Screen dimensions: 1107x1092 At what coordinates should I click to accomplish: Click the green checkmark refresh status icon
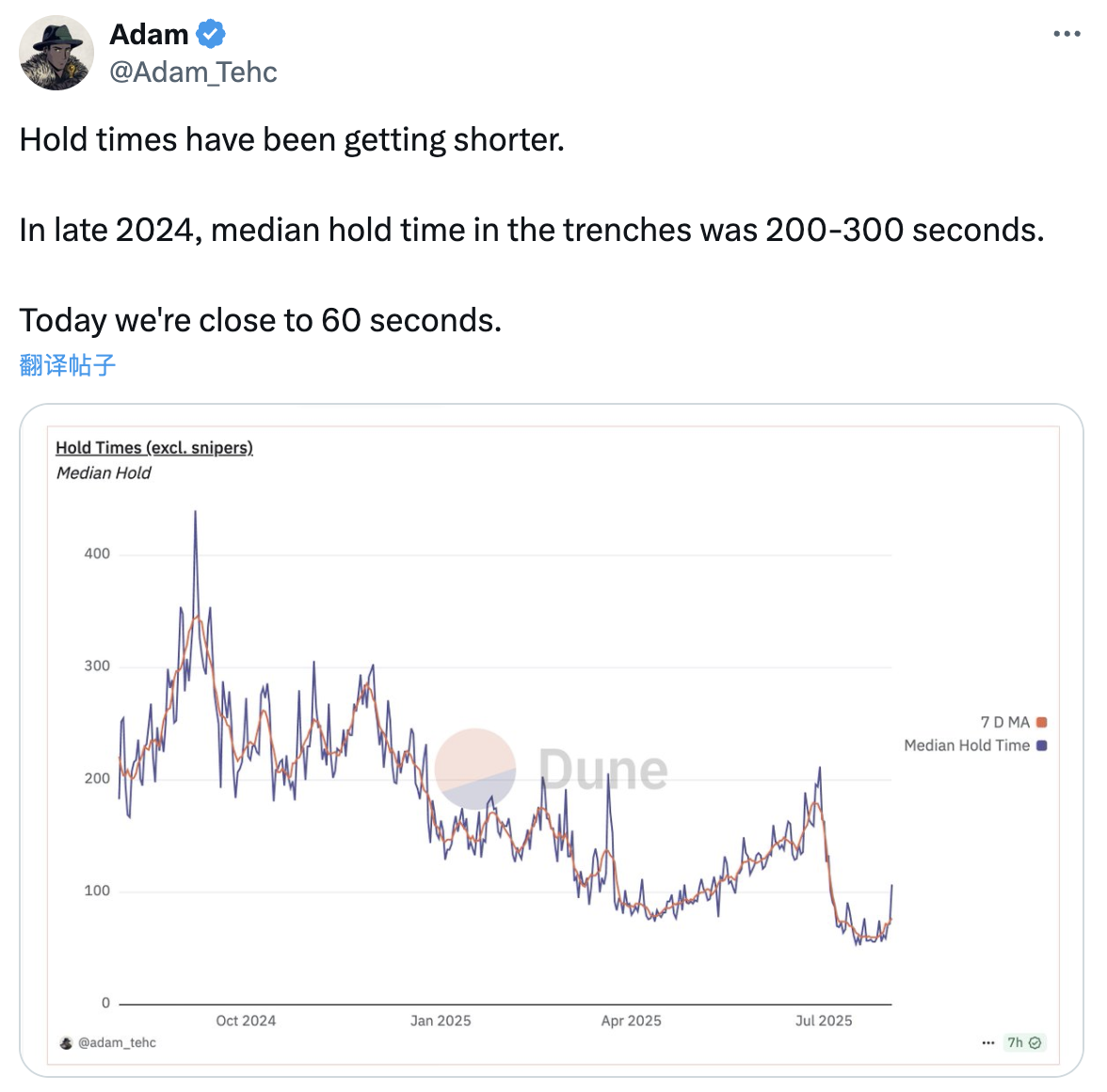click(x=1035, y=1043)
